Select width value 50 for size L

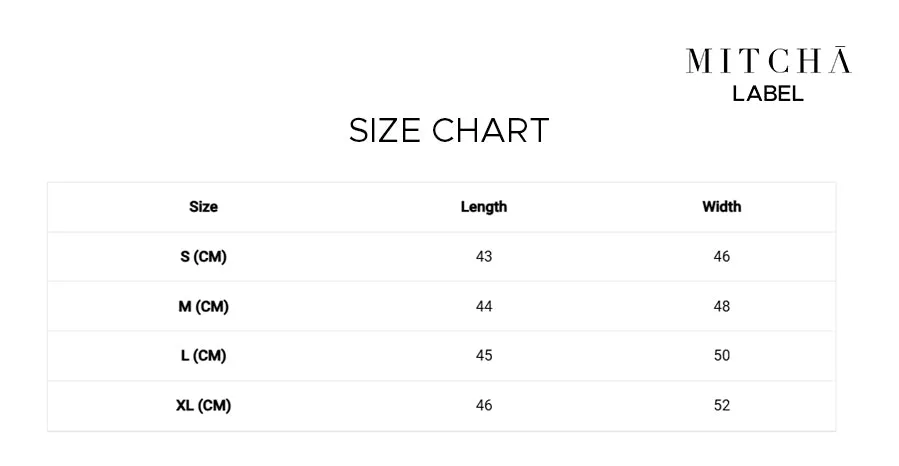click(x=722, y=355)
